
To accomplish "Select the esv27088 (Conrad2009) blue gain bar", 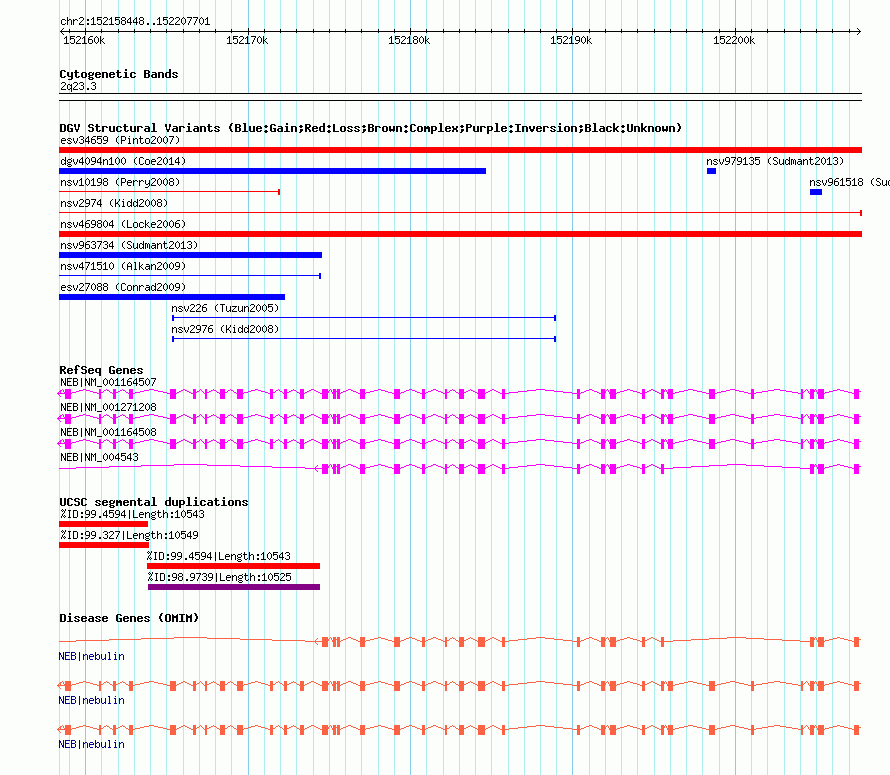I will point(172,297).
